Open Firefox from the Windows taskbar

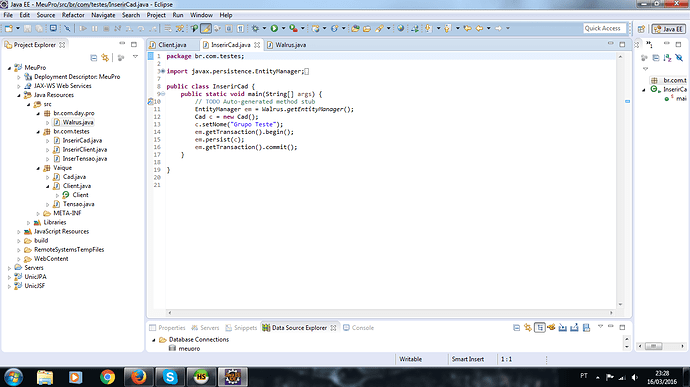point(138,377)
